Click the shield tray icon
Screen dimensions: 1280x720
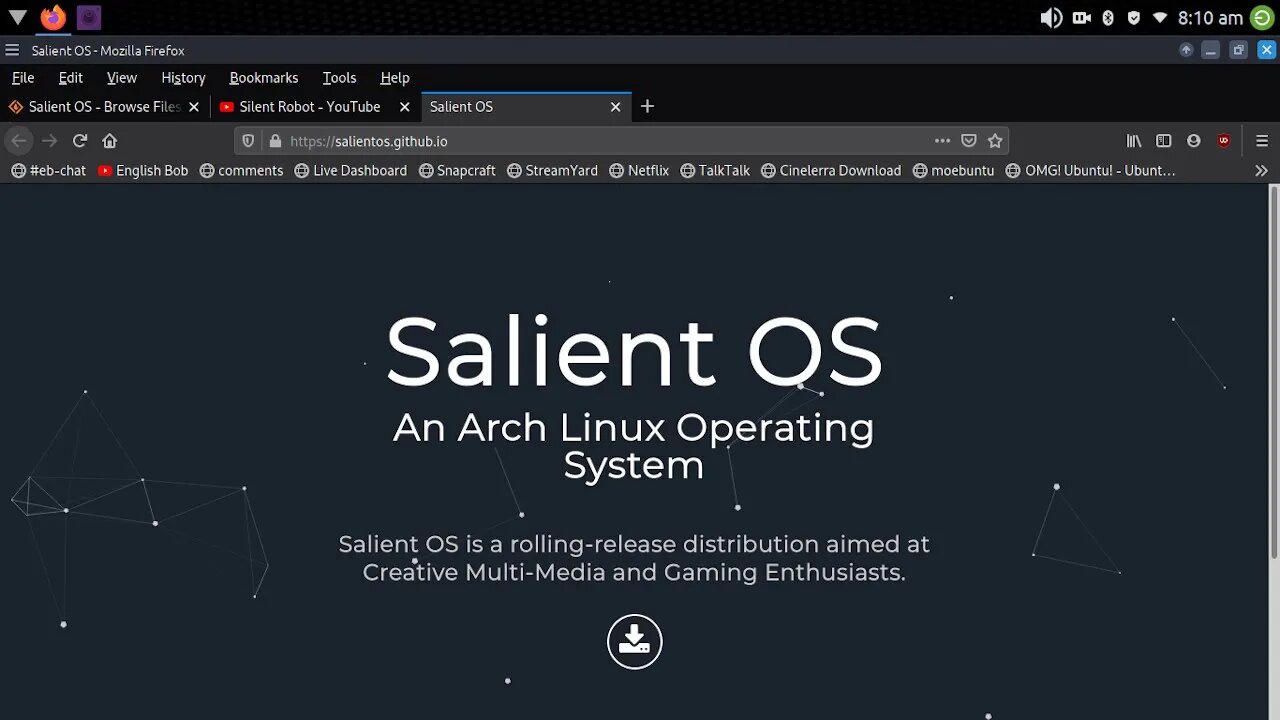(x=1133, y=18)
